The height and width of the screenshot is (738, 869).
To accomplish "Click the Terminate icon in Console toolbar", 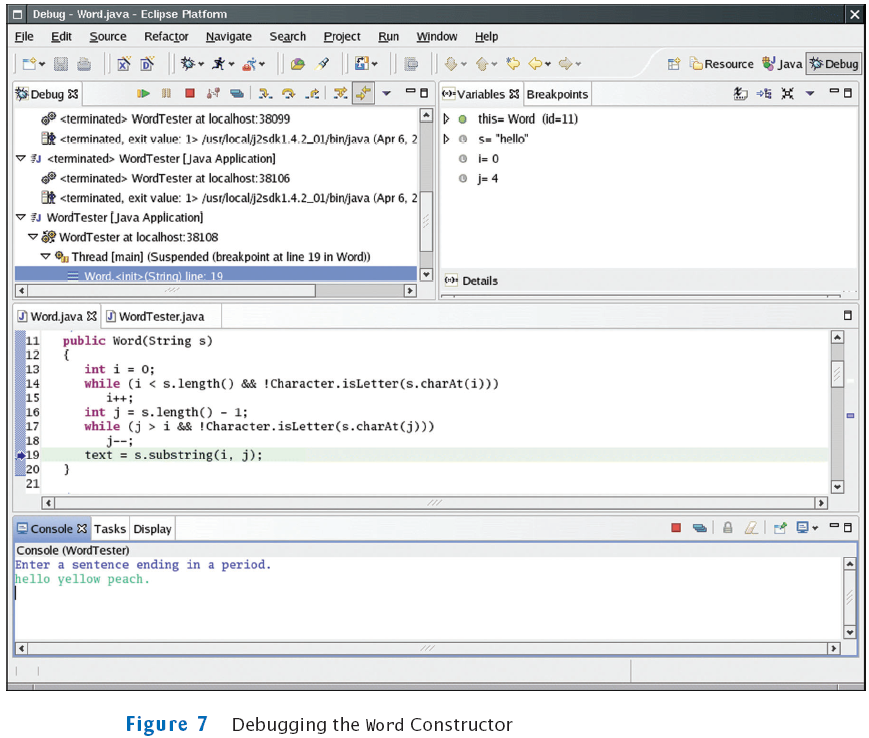I will pyautogui.click(x=676, y=528).
